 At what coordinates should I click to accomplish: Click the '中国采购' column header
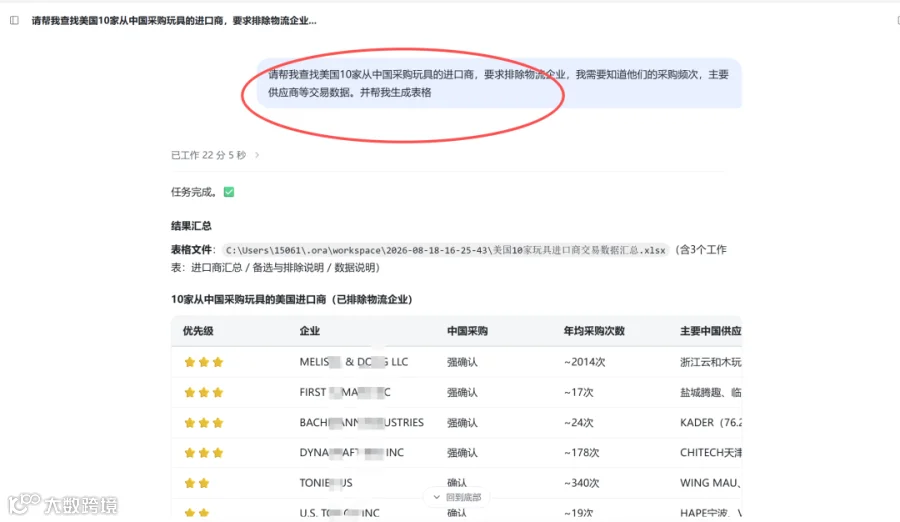467,331
